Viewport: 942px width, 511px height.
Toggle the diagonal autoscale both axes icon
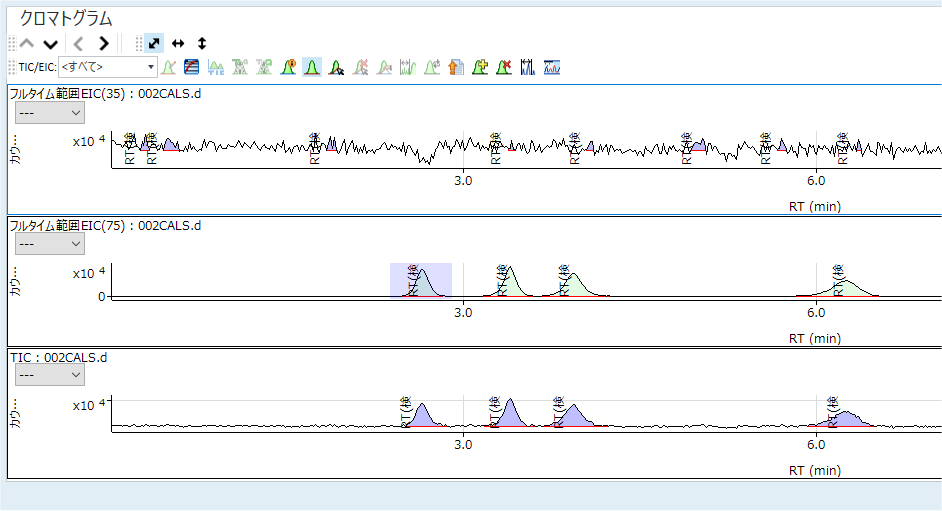[x=154, y=43]
